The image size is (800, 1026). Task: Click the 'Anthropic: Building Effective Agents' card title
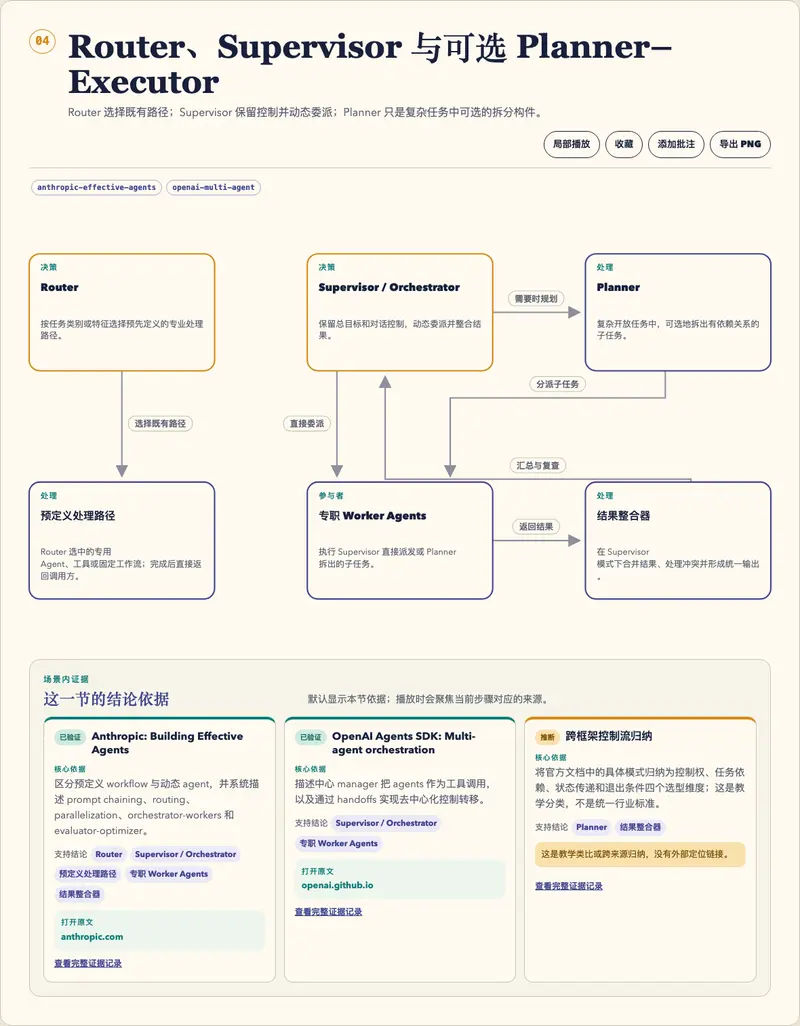167,743
